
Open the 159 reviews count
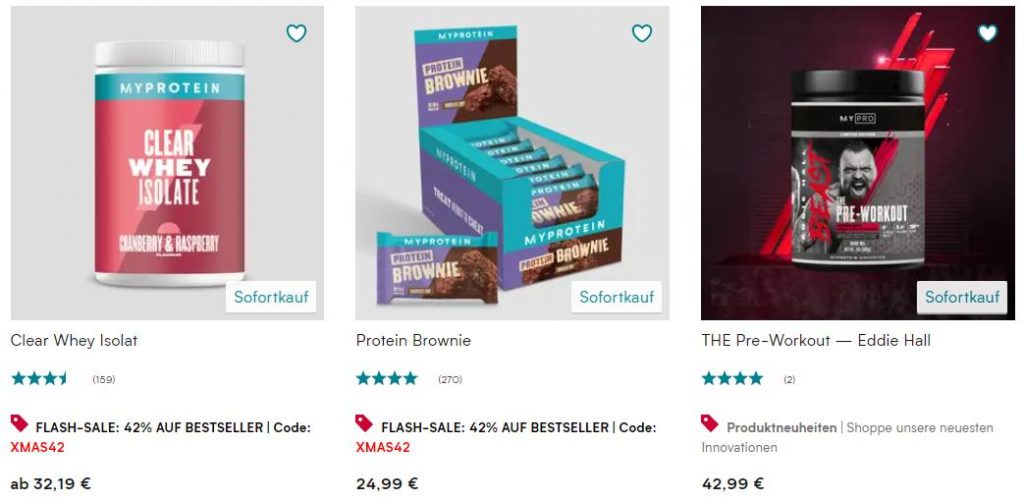[104, 379]
